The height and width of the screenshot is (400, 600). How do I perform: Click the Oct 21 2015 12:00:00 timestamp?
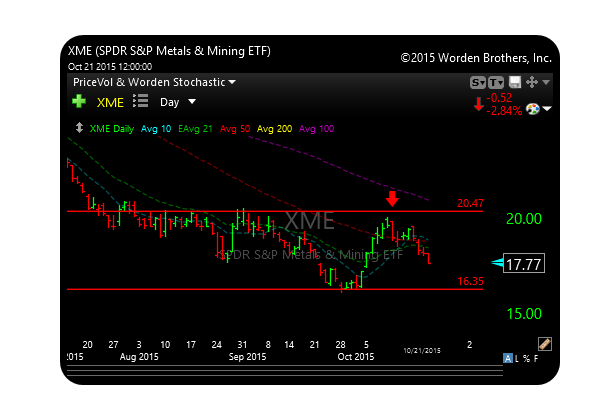(110, 67)
